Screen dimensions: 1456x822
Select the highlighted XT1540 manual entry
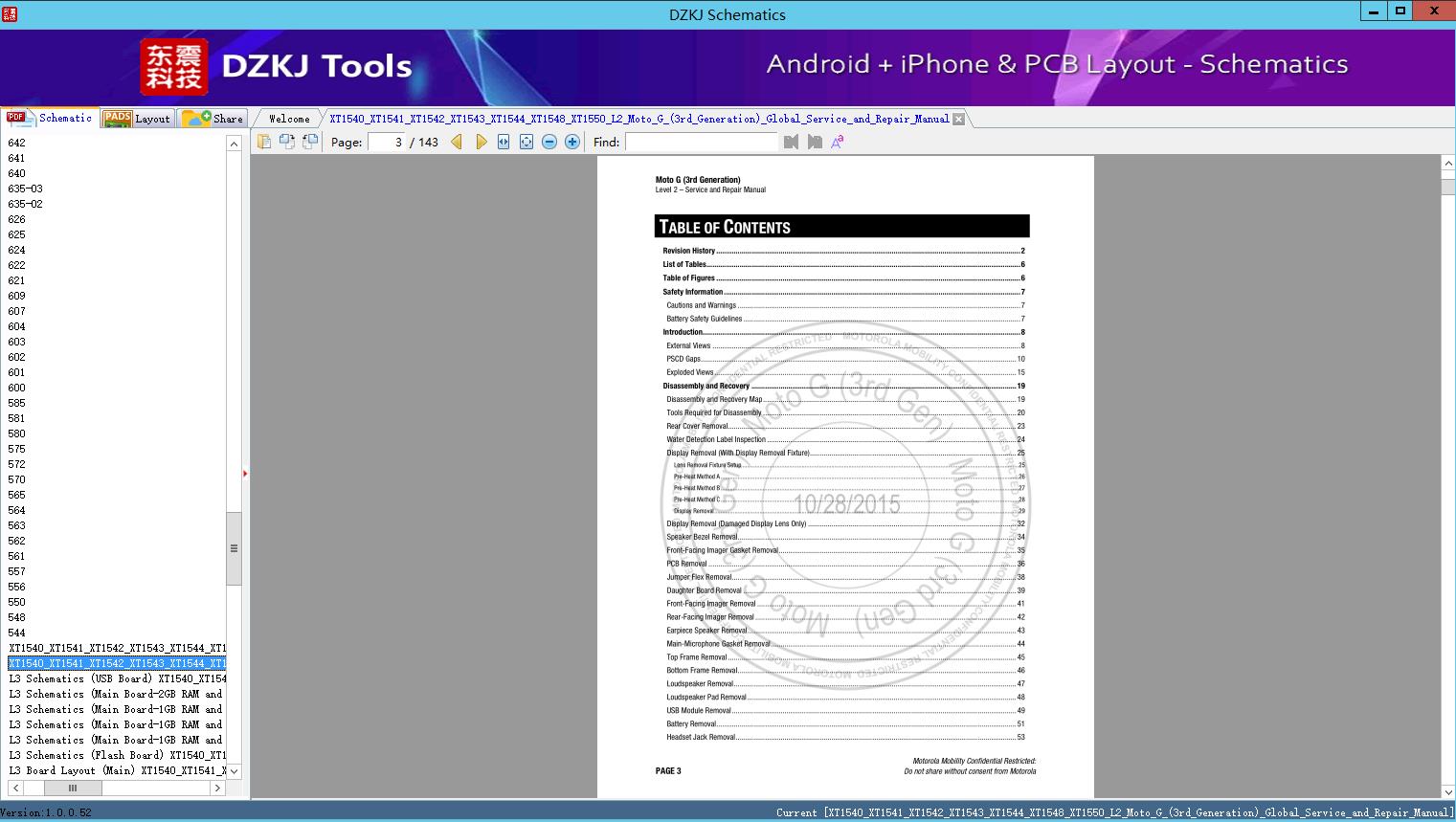(x=117, y=663)
